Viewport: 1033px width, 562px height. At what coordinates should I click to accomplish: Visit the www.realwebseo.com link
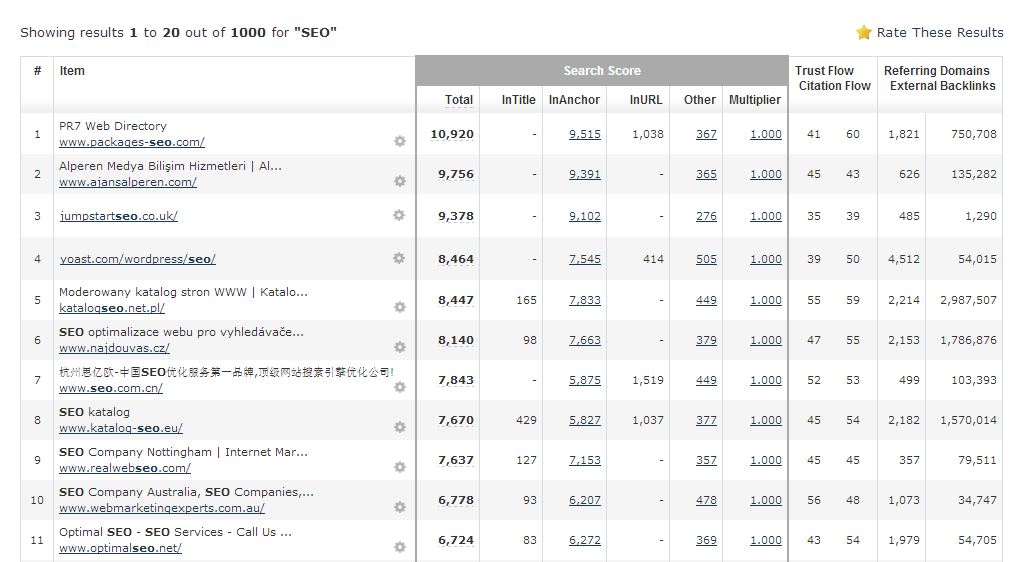pyautogui.click(x=125, y=468)
